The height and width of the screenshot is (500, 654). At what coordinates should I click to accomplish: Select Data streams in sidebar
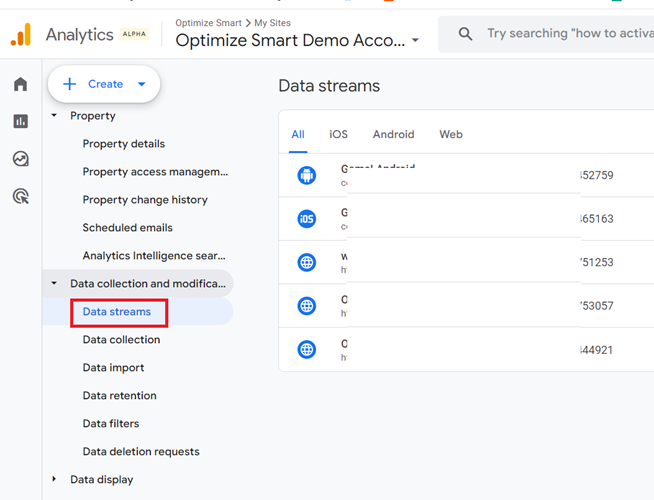tap(117, 312)
